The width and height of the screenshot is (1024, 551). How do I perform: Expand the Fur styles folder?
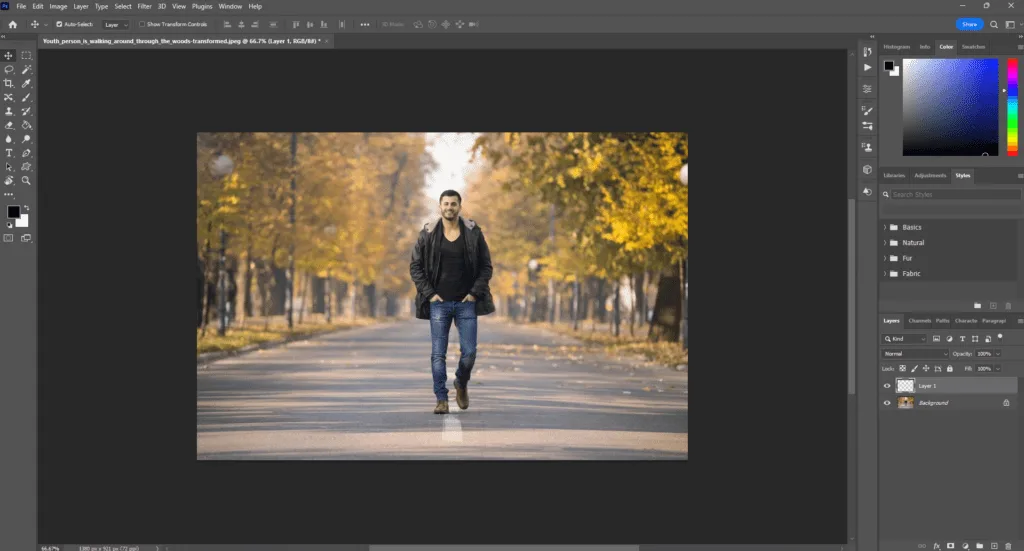click(x=885, y=259)
